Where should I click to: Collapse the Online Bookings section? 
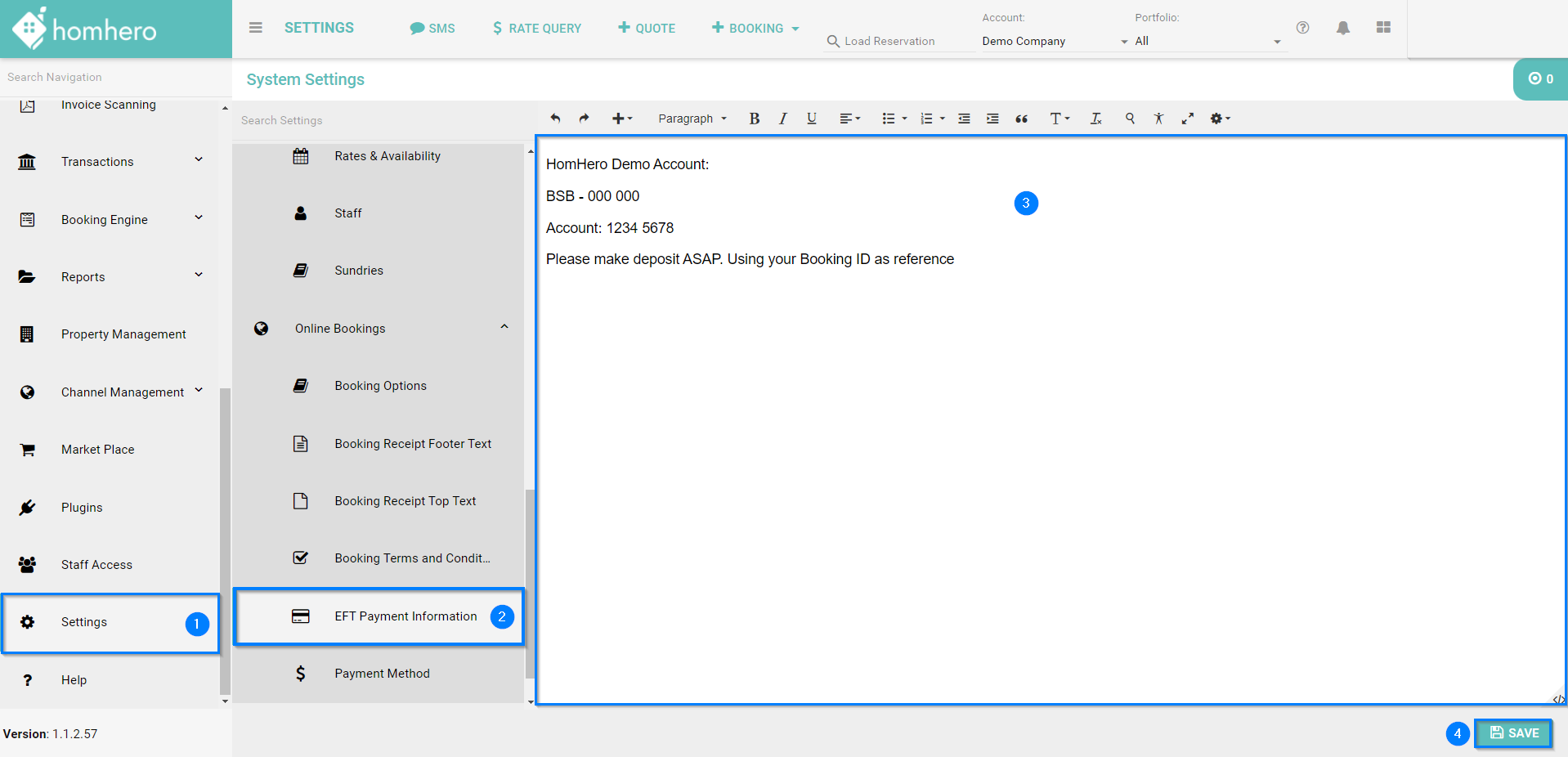[x=504, y=328]
